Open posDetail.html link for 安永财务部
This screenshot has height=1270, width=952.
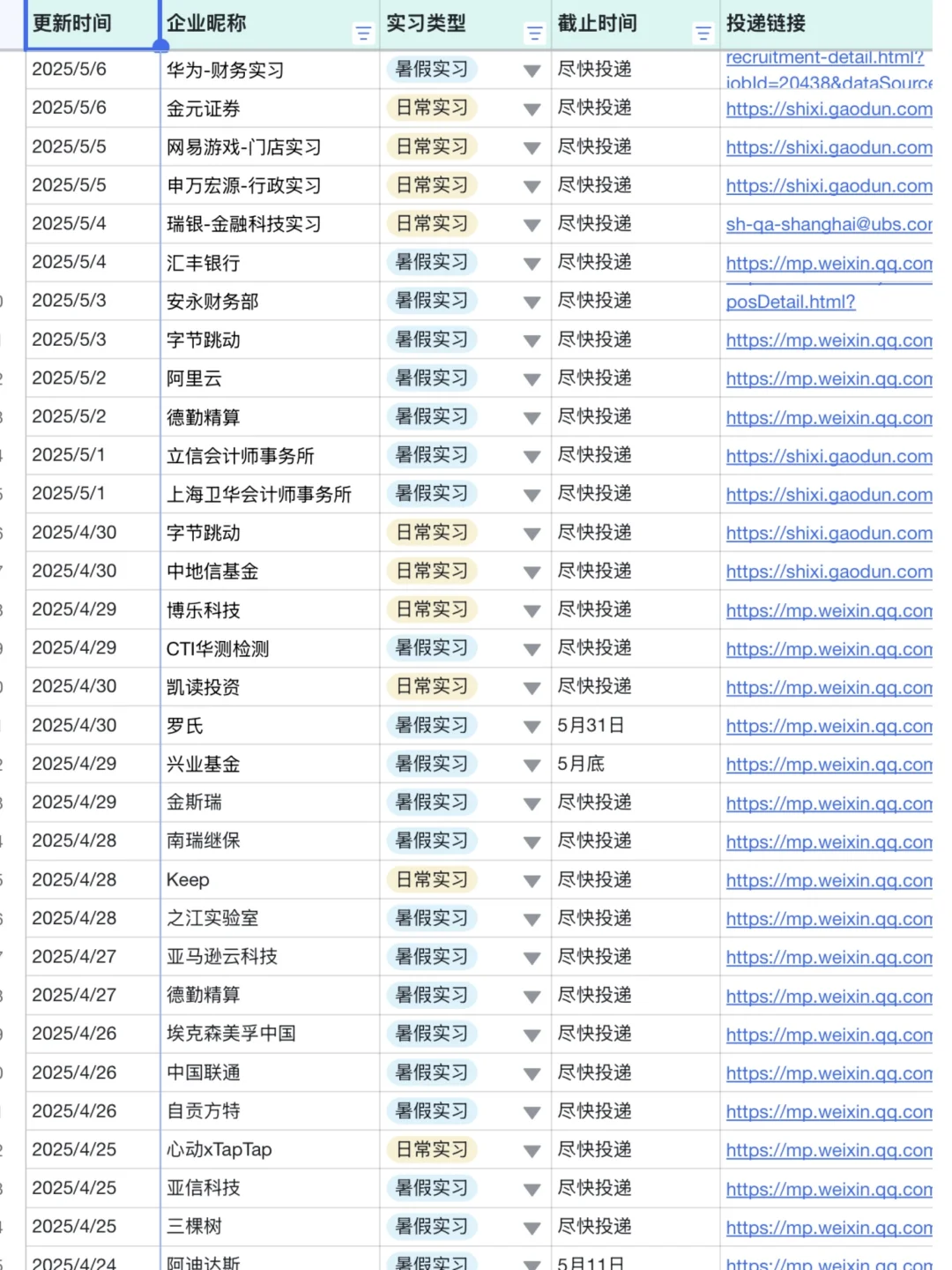click(791, 303)
